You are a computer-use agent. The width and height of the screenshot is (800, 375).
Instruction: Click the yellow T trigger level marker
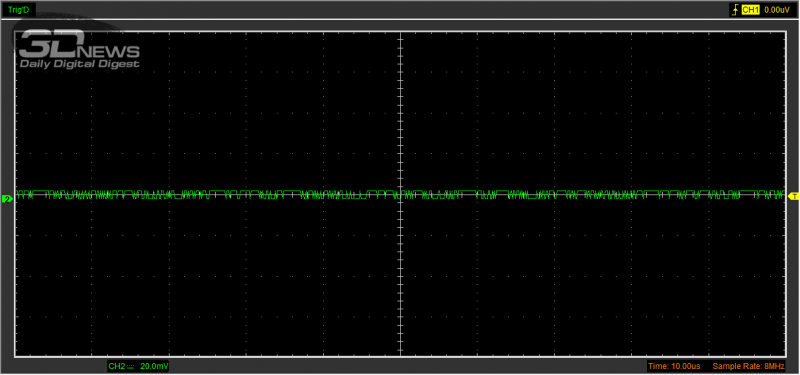[x=793, y=196]
